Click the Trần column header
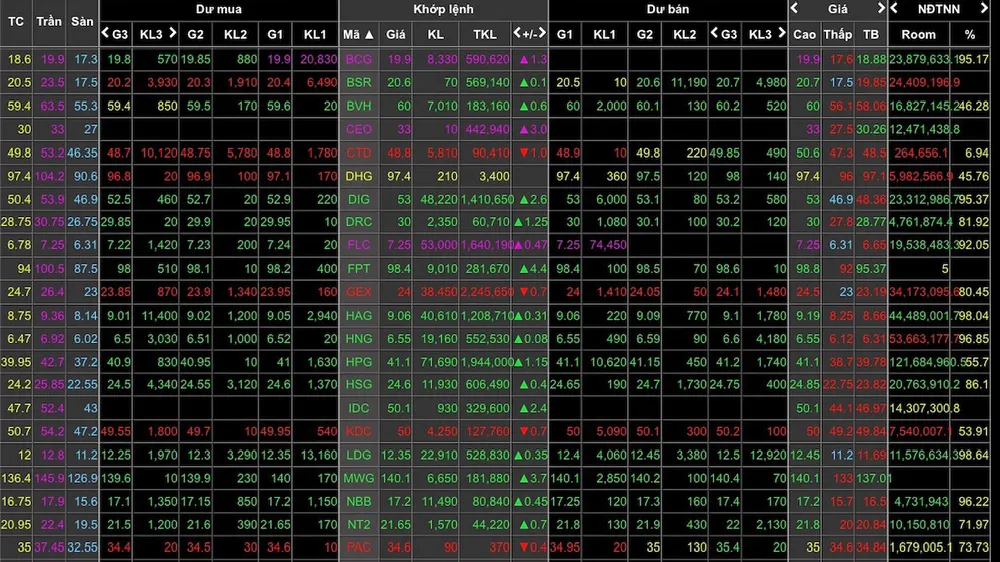Viewport: 1000px width, 562px height. click(x=49, y=22)
